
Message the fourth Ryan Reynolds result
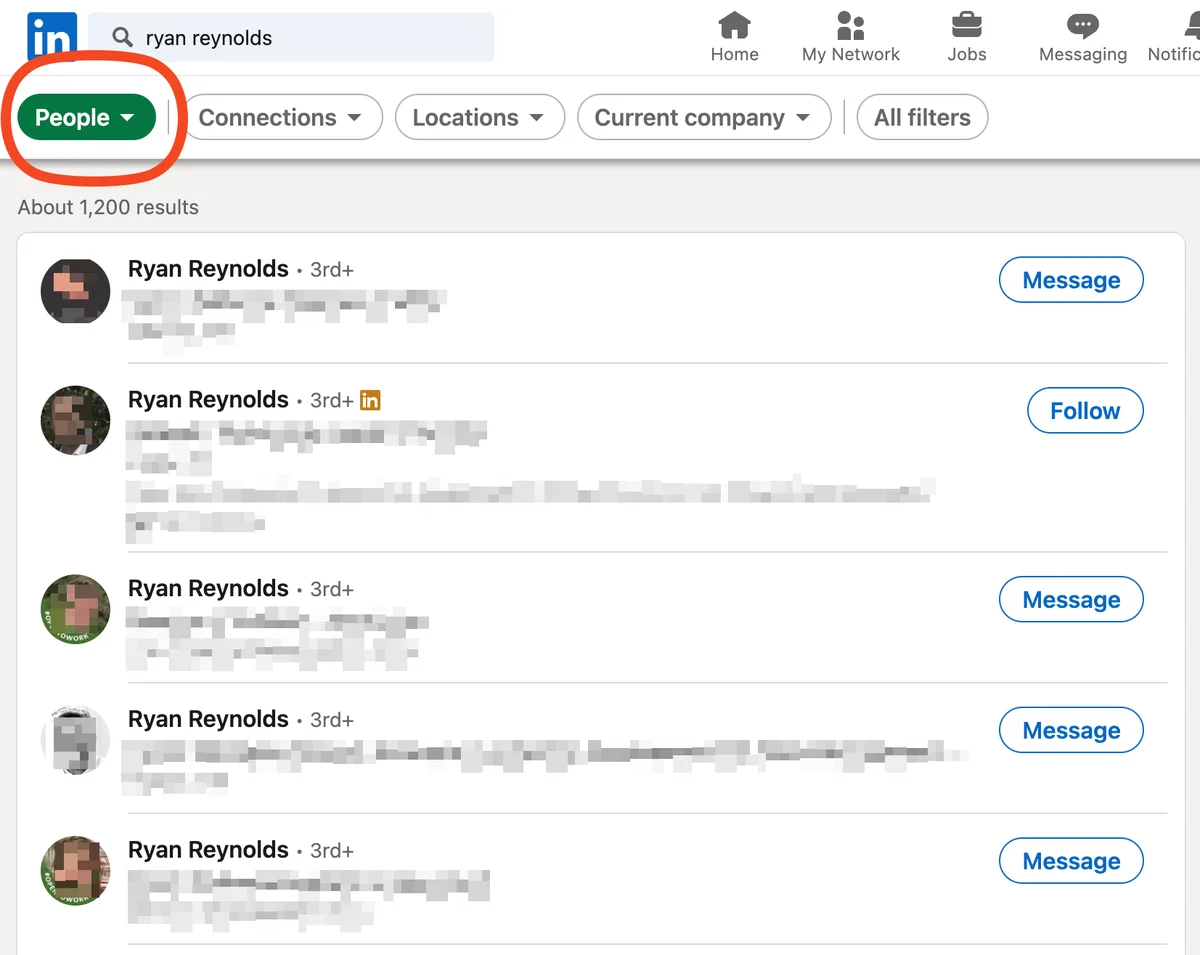(1071, 731)
